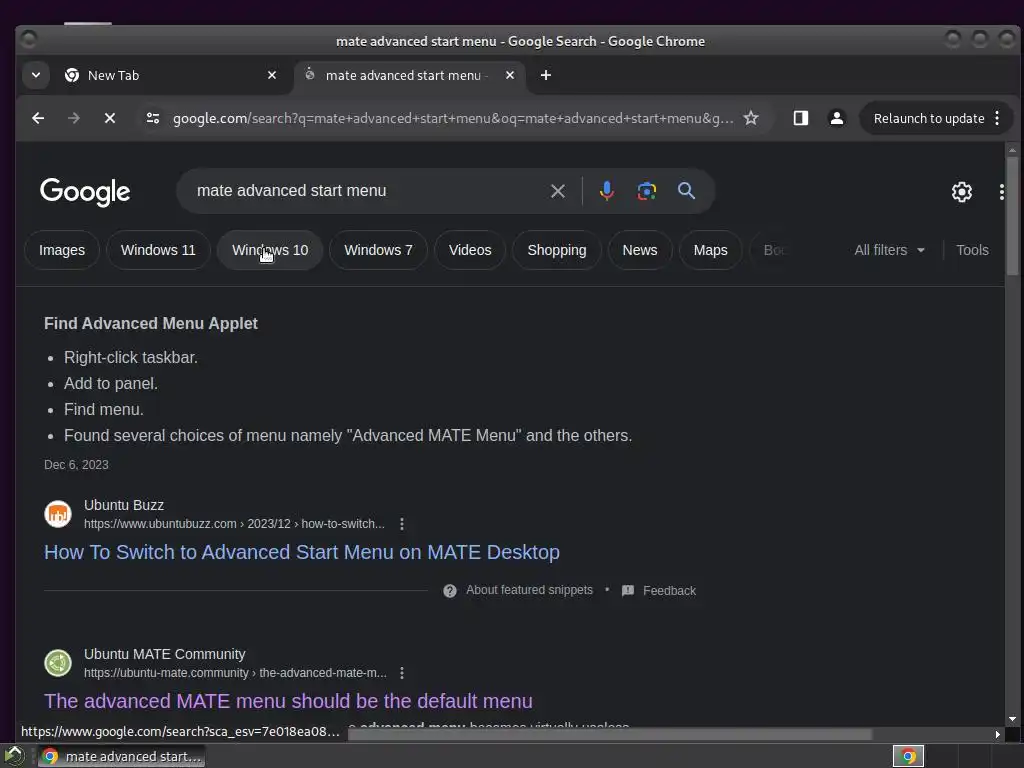Open search Tools
Image resolution: width=1024 pixels, height=768 pixels.
click(972, 250)
